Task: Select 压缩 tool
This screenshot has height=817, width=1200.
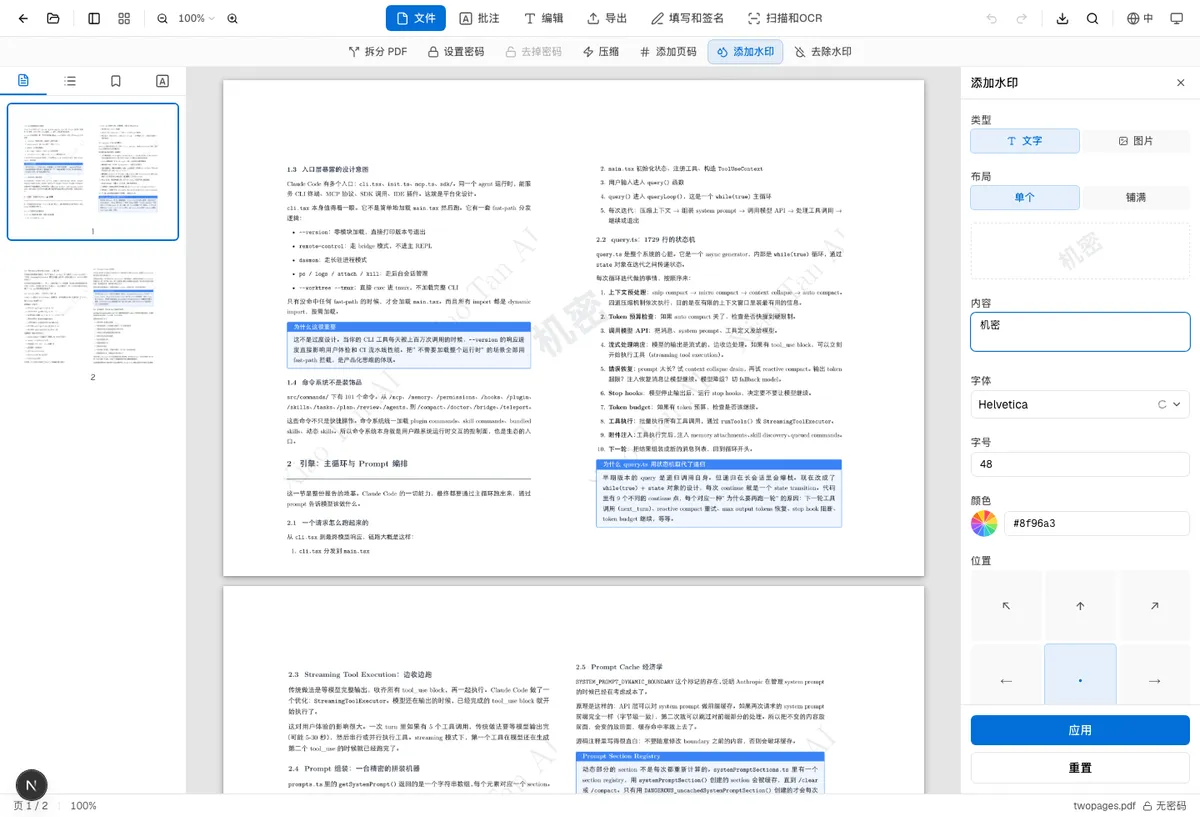Action: coord(600,51)
